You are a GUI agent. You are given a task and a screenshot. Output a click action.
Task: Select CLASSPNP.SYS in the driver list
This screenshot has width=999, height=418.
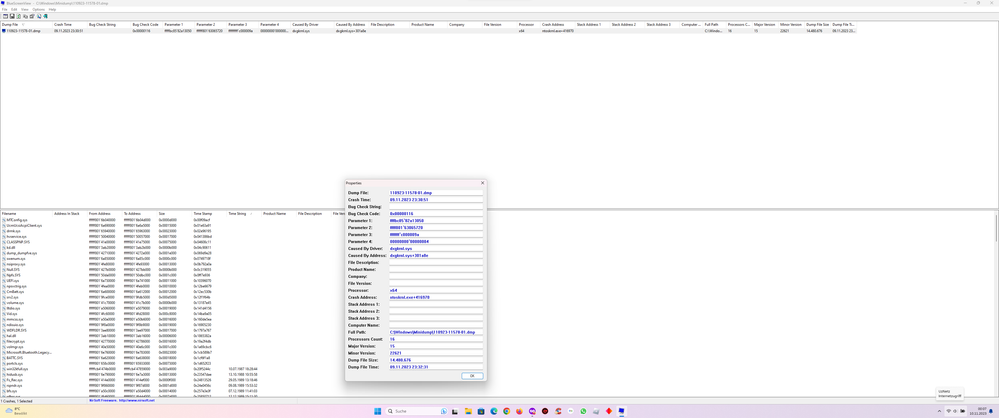(x=17, y=242)
